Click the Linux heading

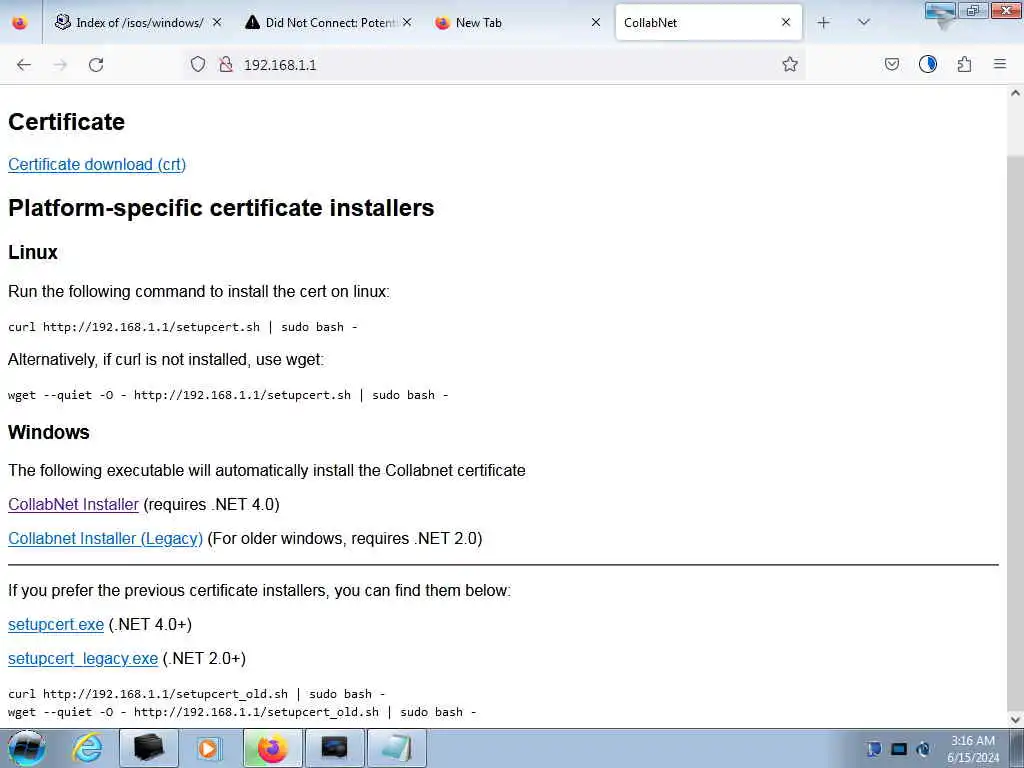(33, 252)
